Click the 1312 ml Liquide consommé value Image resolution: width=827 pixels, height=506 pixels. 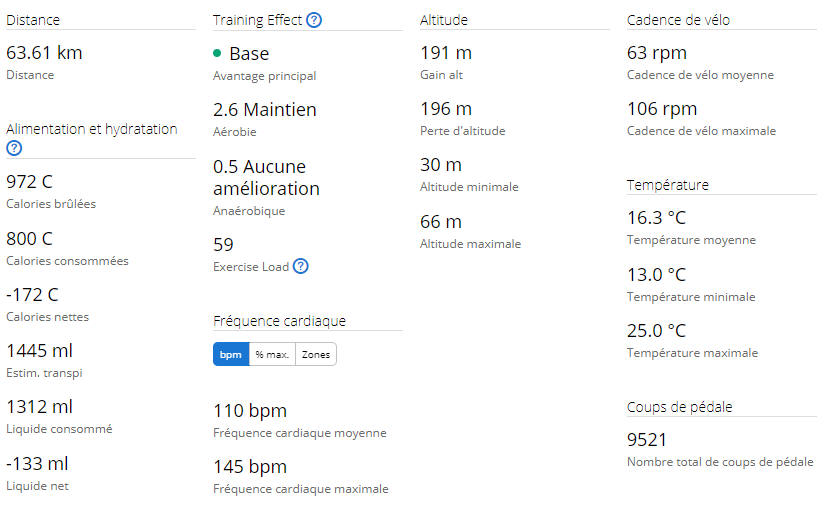[x=40, y=407]
